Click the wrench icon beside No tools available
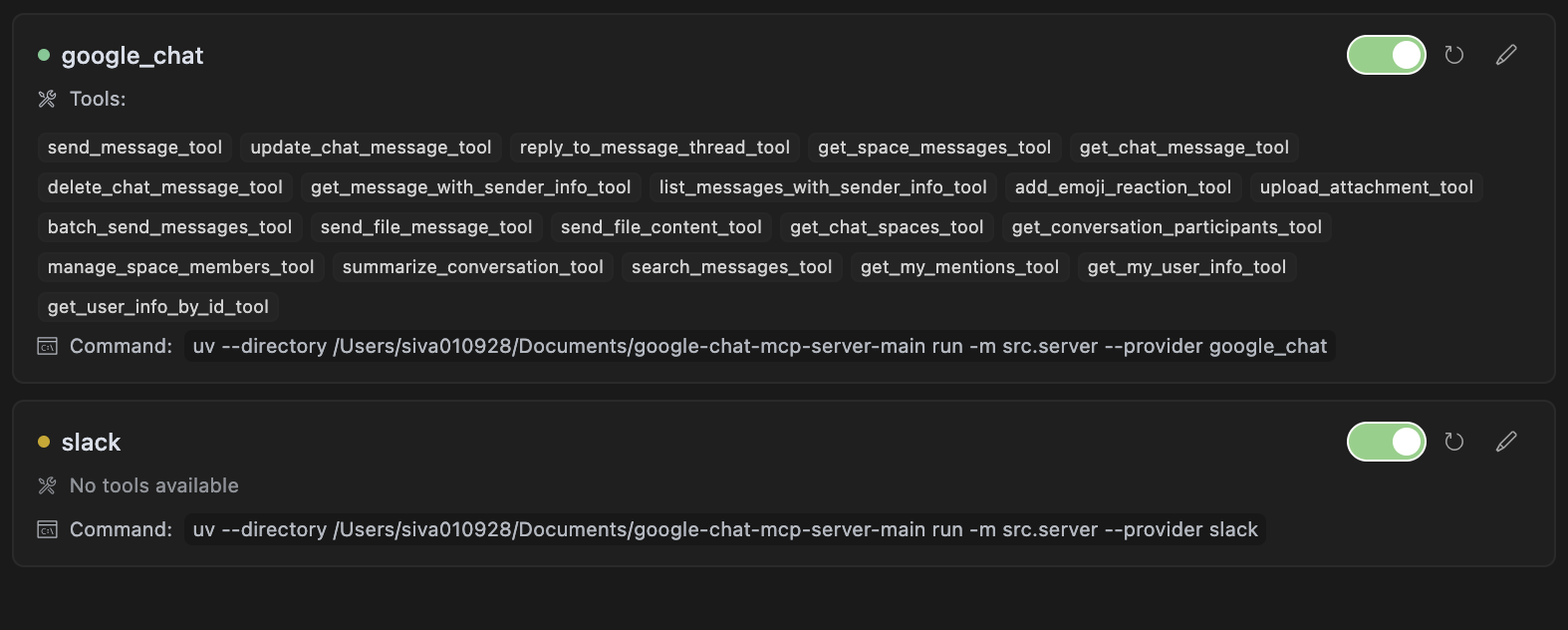Image resolution: width=1568 pixels, height=630 pixels. pyautogui.click(x=46, y=485)
